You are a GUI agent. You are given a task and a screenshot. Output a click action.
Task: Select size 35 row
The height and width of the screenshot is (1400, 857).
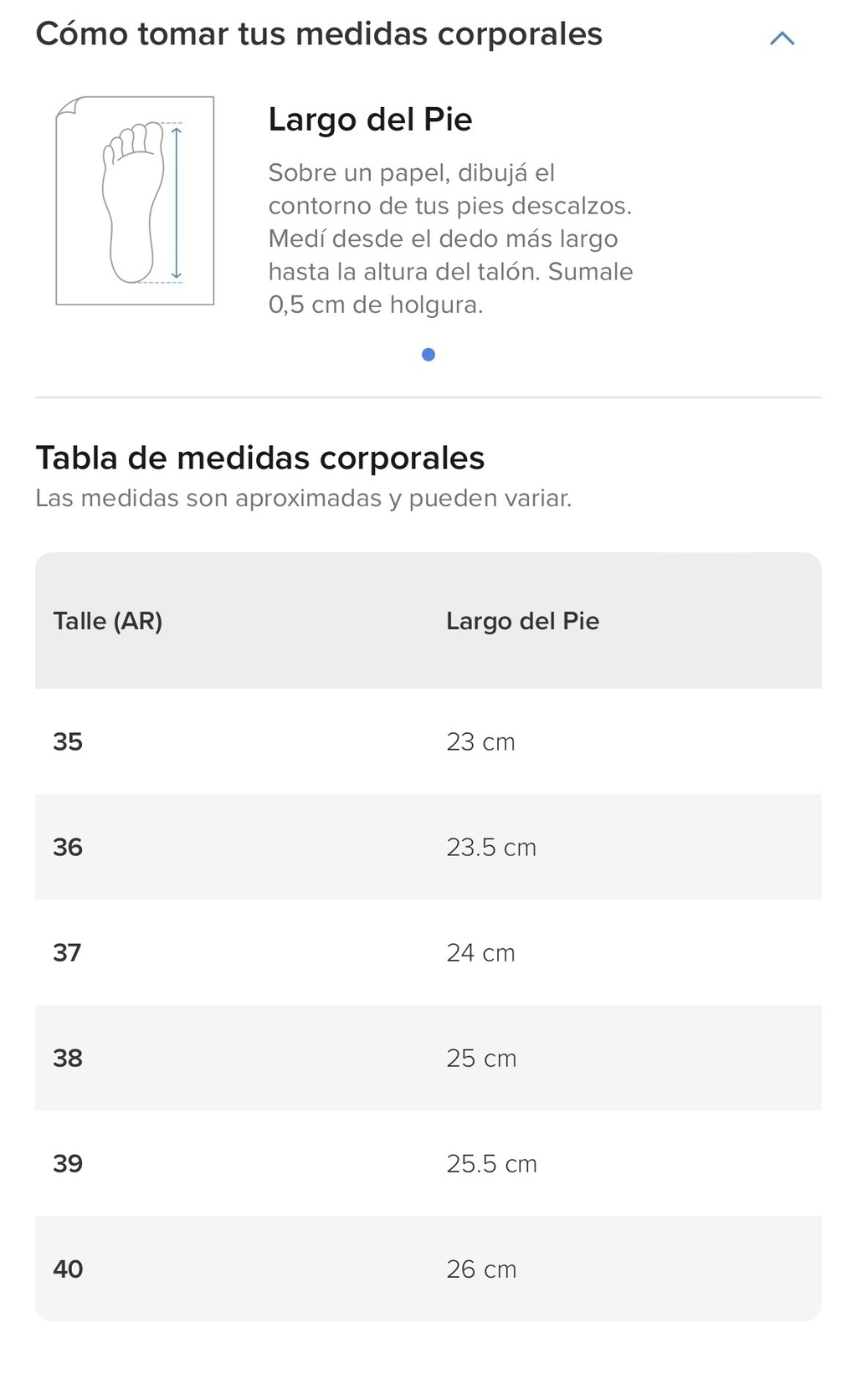pyautogui.click(x=428, y=741)
